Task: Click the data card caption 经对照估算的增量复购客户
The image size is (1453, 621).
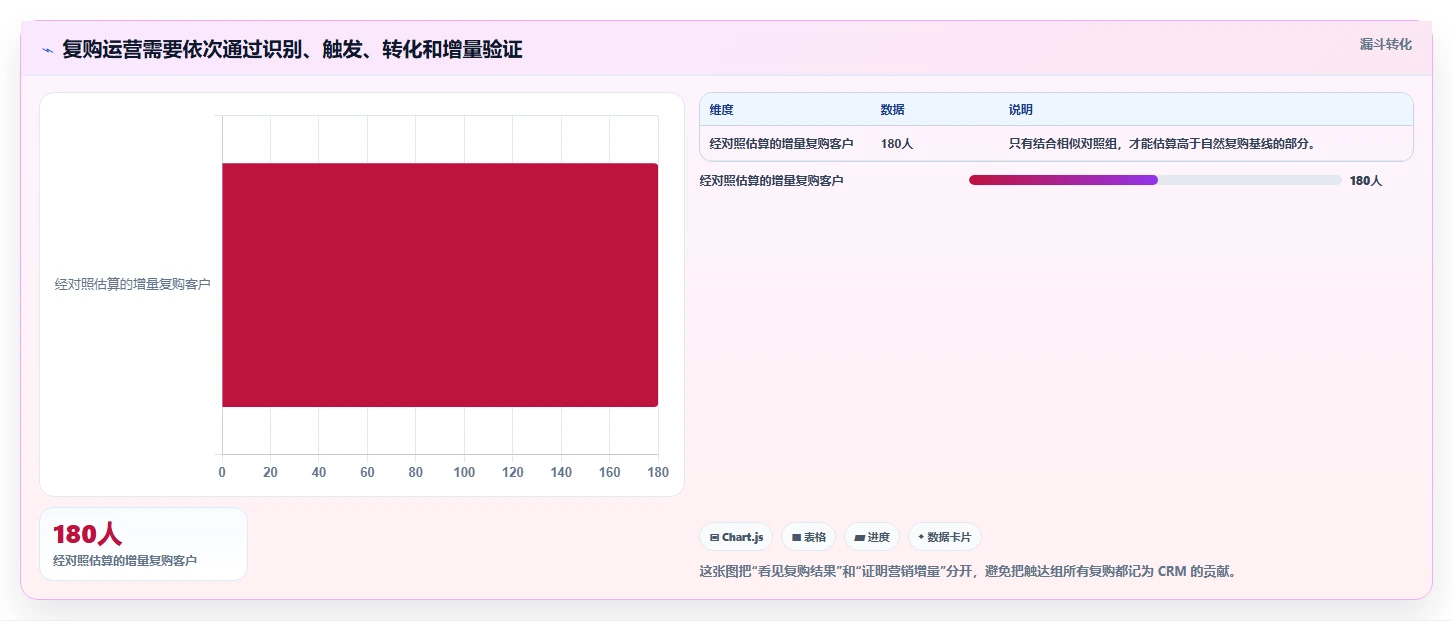Action: pyautogui.click(x=125, y=561)
